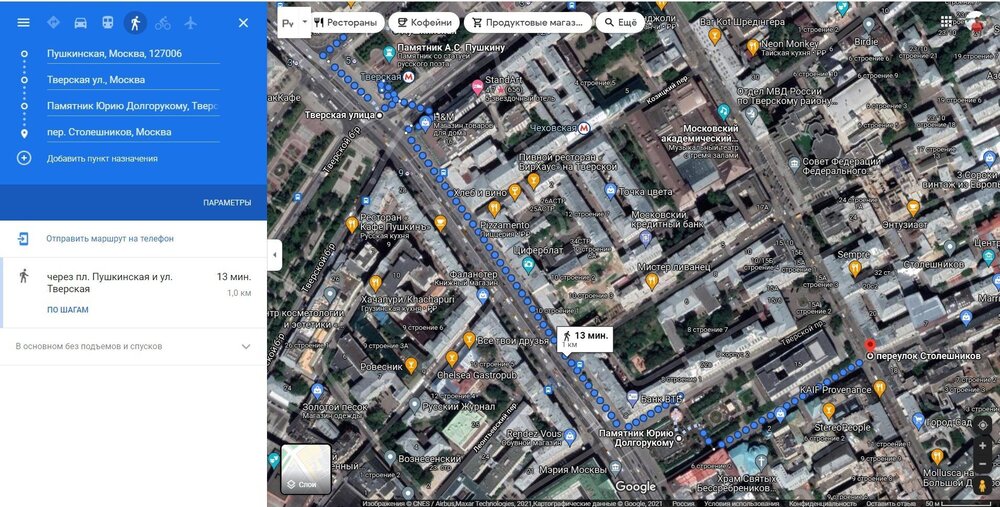Click the Совет Федерации marker
The image size is (1000, 507).
(x=794, y=164)
